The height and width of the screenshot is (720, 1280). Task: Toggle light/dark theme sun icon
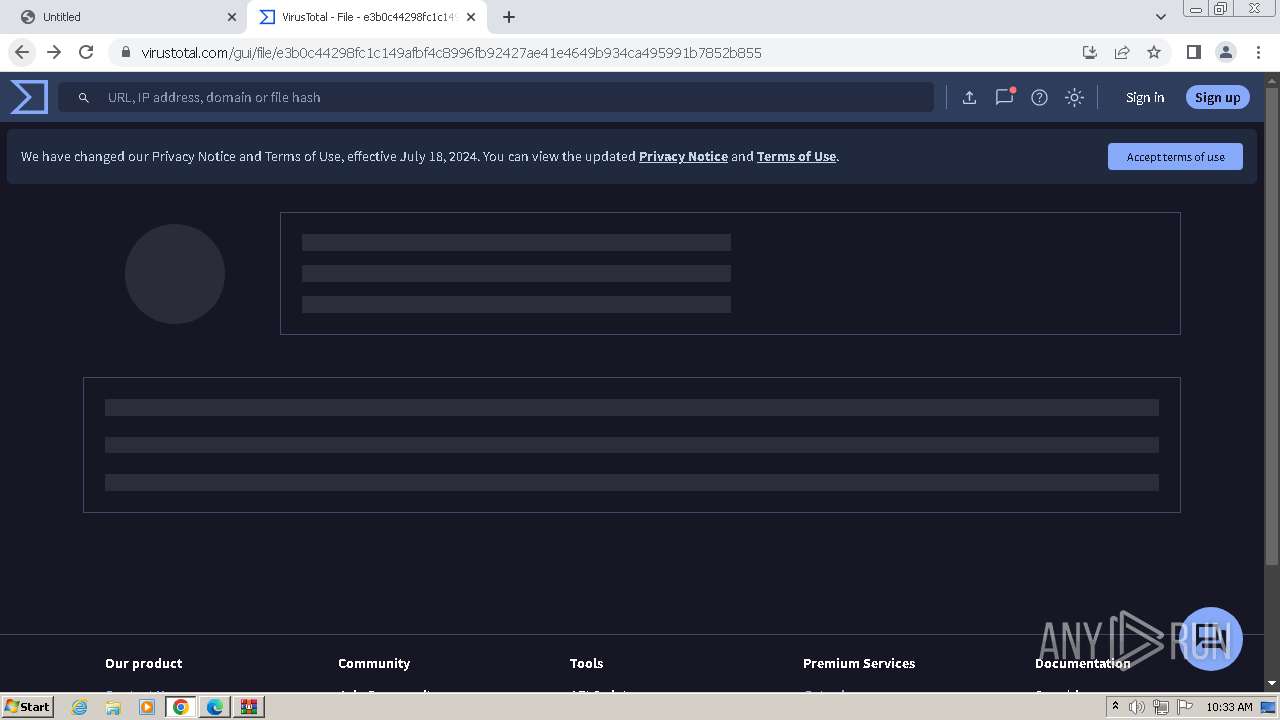(x=1074, y=97)
